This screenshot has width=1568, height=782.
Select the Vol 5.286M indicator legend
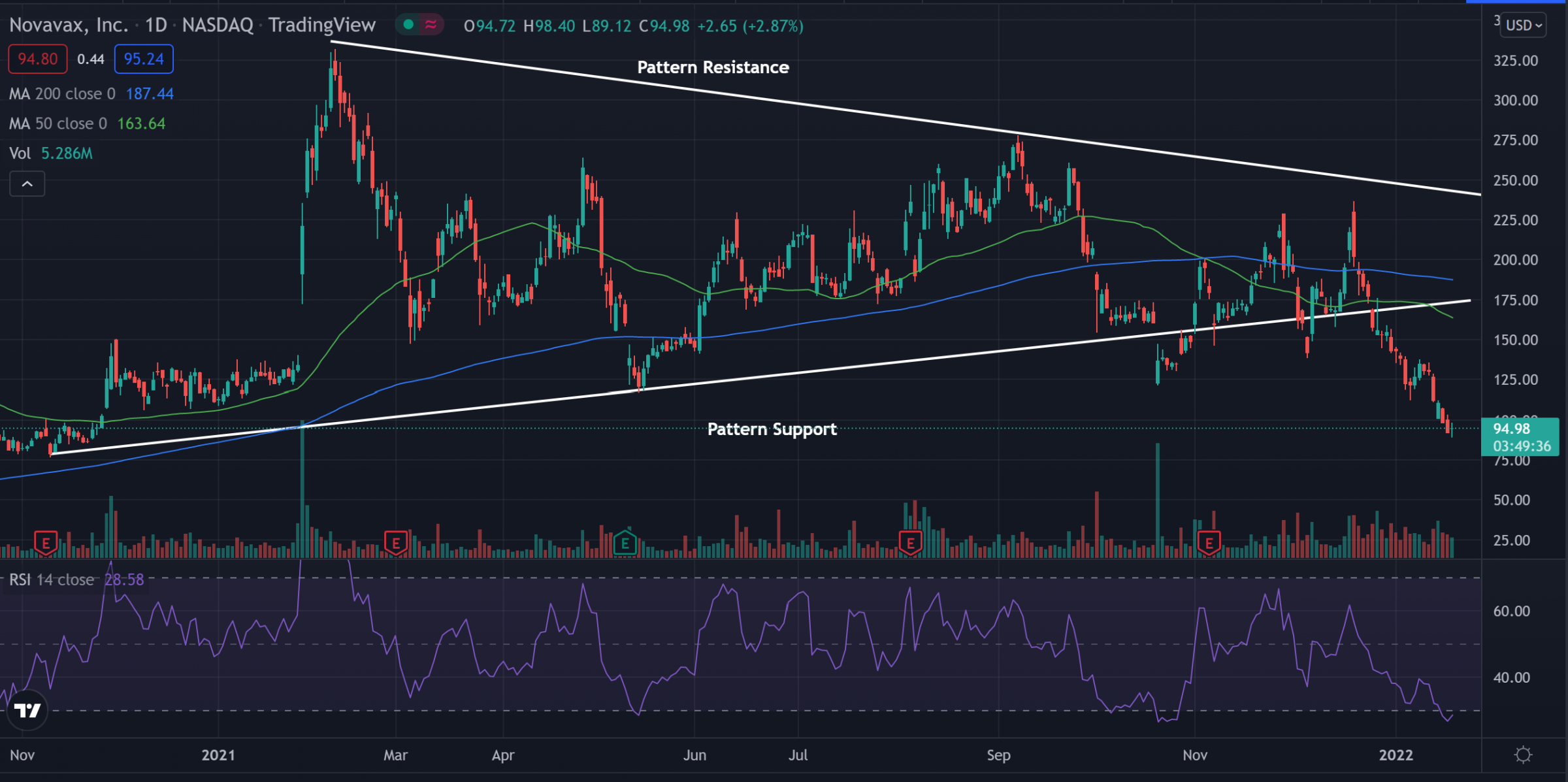point(51,154)
